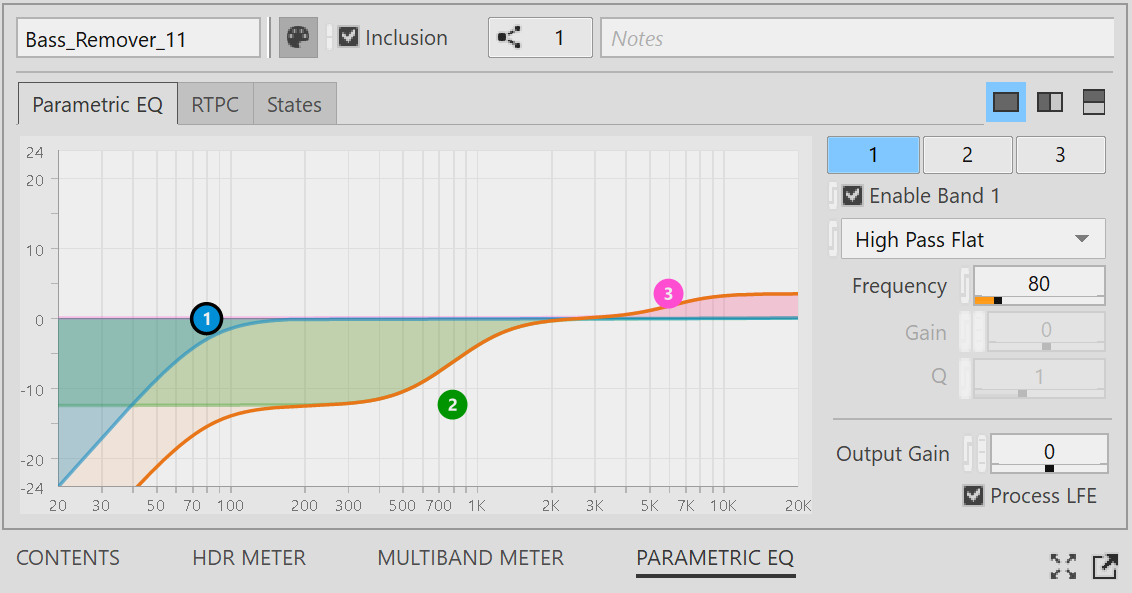This screenshot has height=593, width=1132.
Task: Select band 3 button
Action: (1061, 155)
